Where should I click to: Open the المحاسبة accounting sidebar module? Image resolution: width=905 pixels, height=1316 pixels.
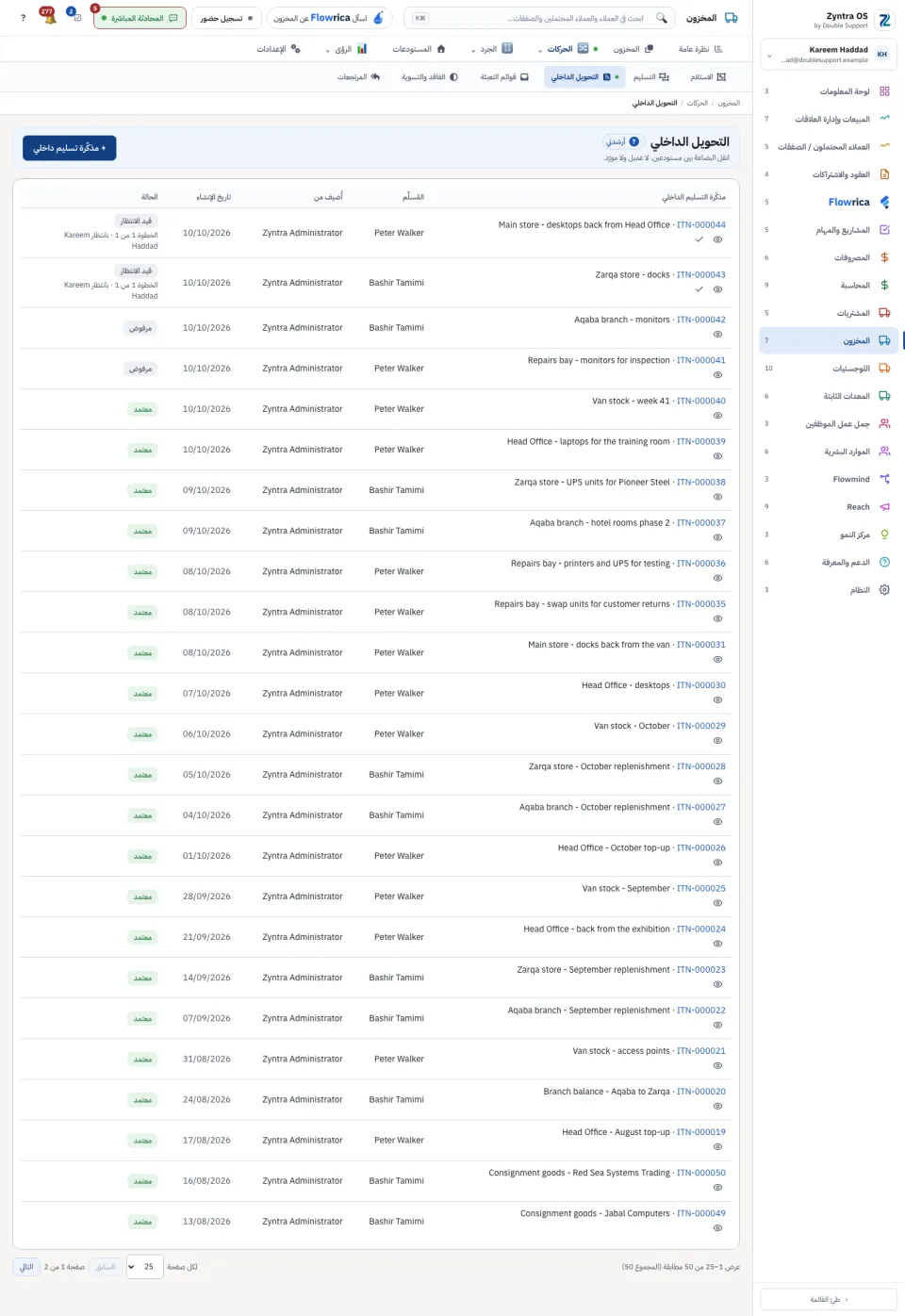point(829,285)
